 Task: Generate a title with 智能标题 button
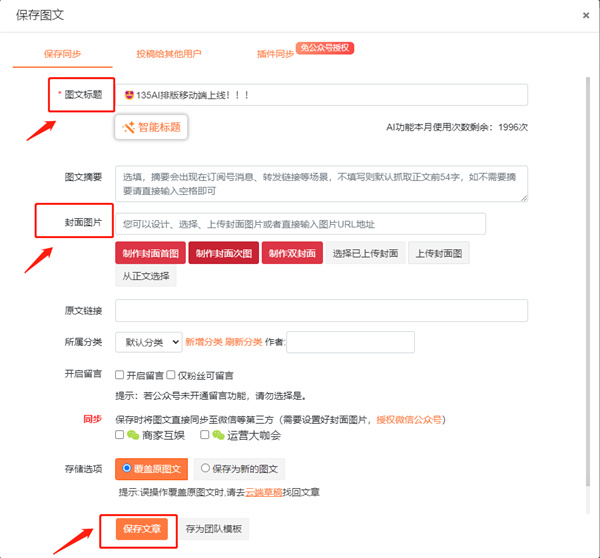point(151,127)
